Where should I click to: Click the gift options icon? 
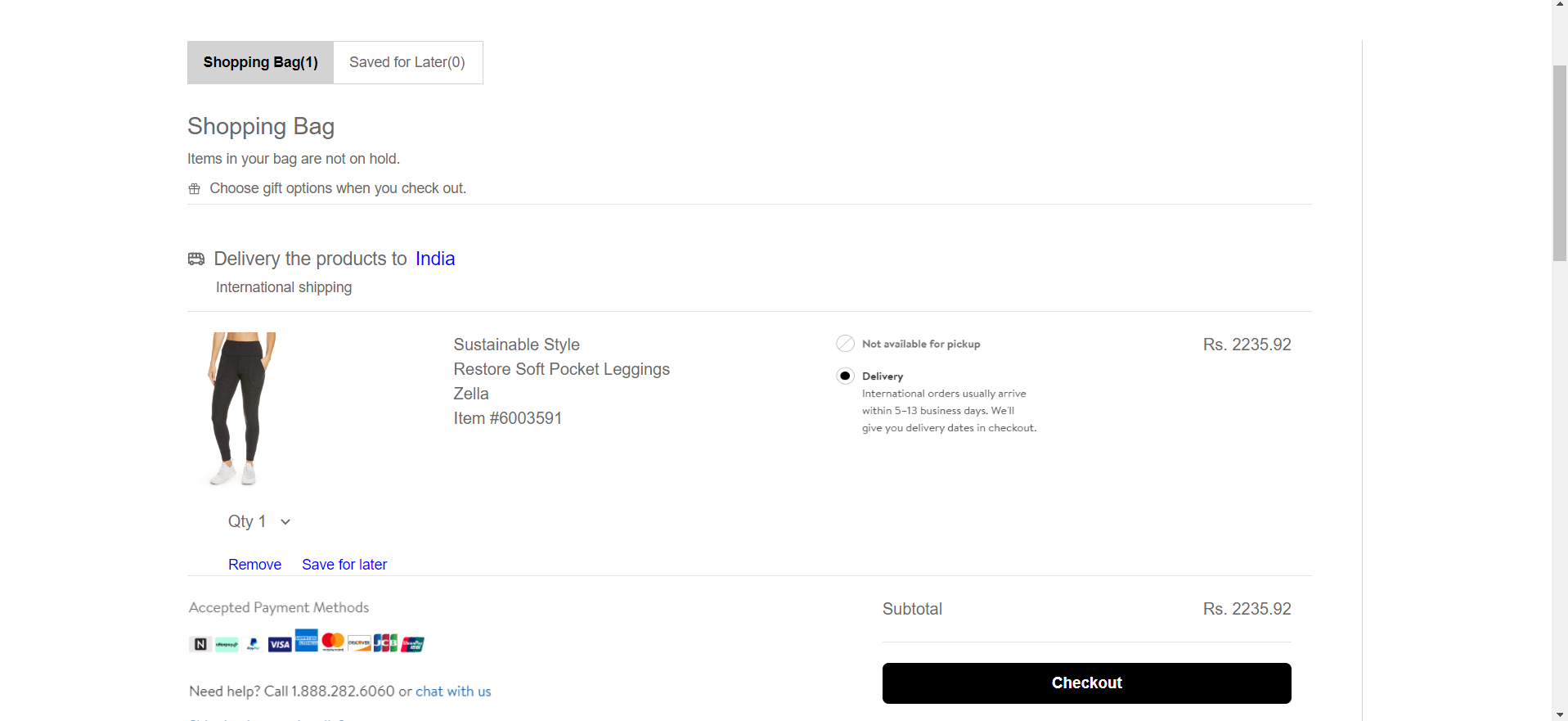[194, 188]
